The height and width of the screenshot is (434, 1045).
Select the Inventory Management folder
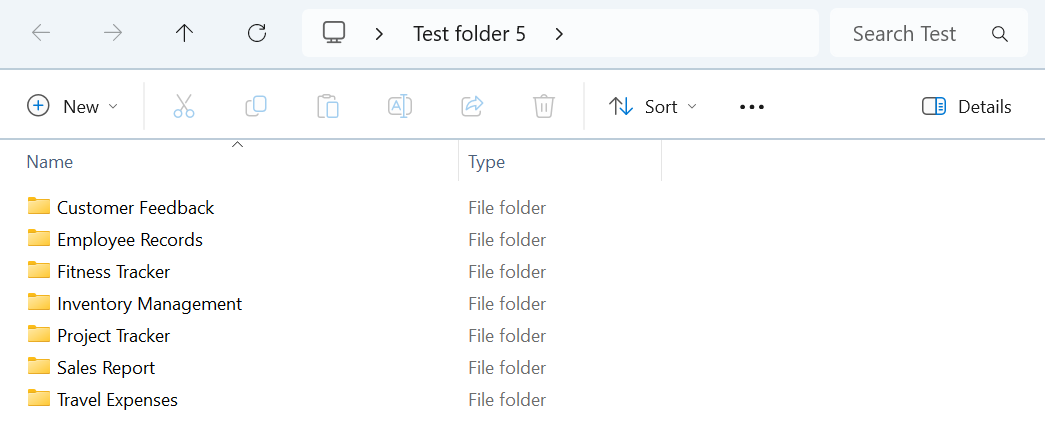point(149,304)
